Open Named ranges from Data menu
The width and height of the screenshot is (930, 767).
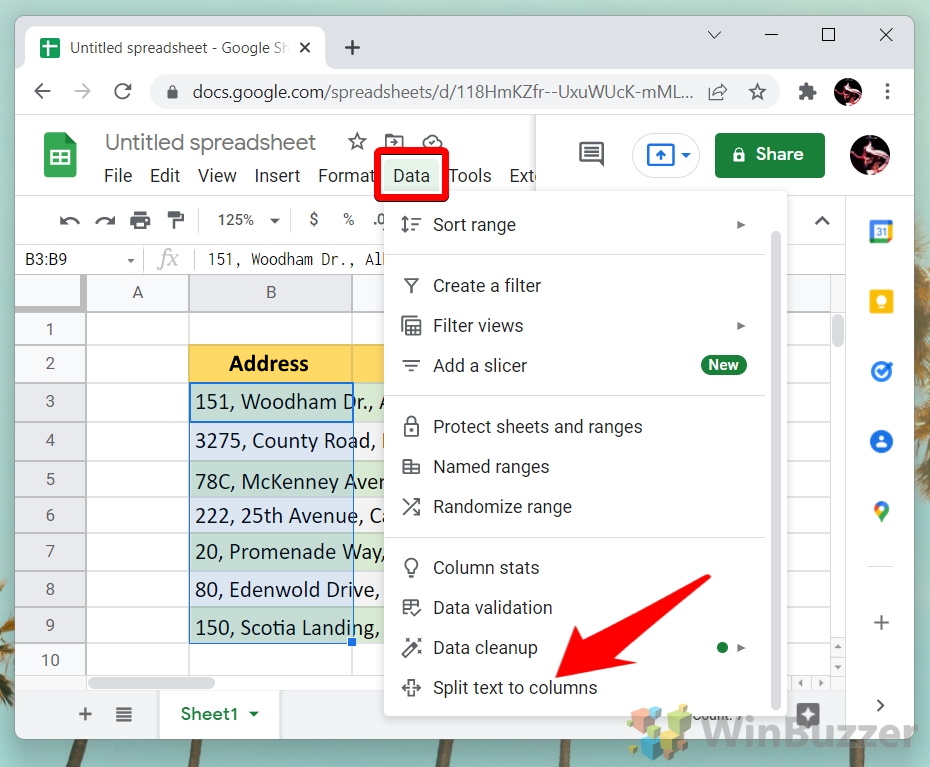tap(574, 467)
